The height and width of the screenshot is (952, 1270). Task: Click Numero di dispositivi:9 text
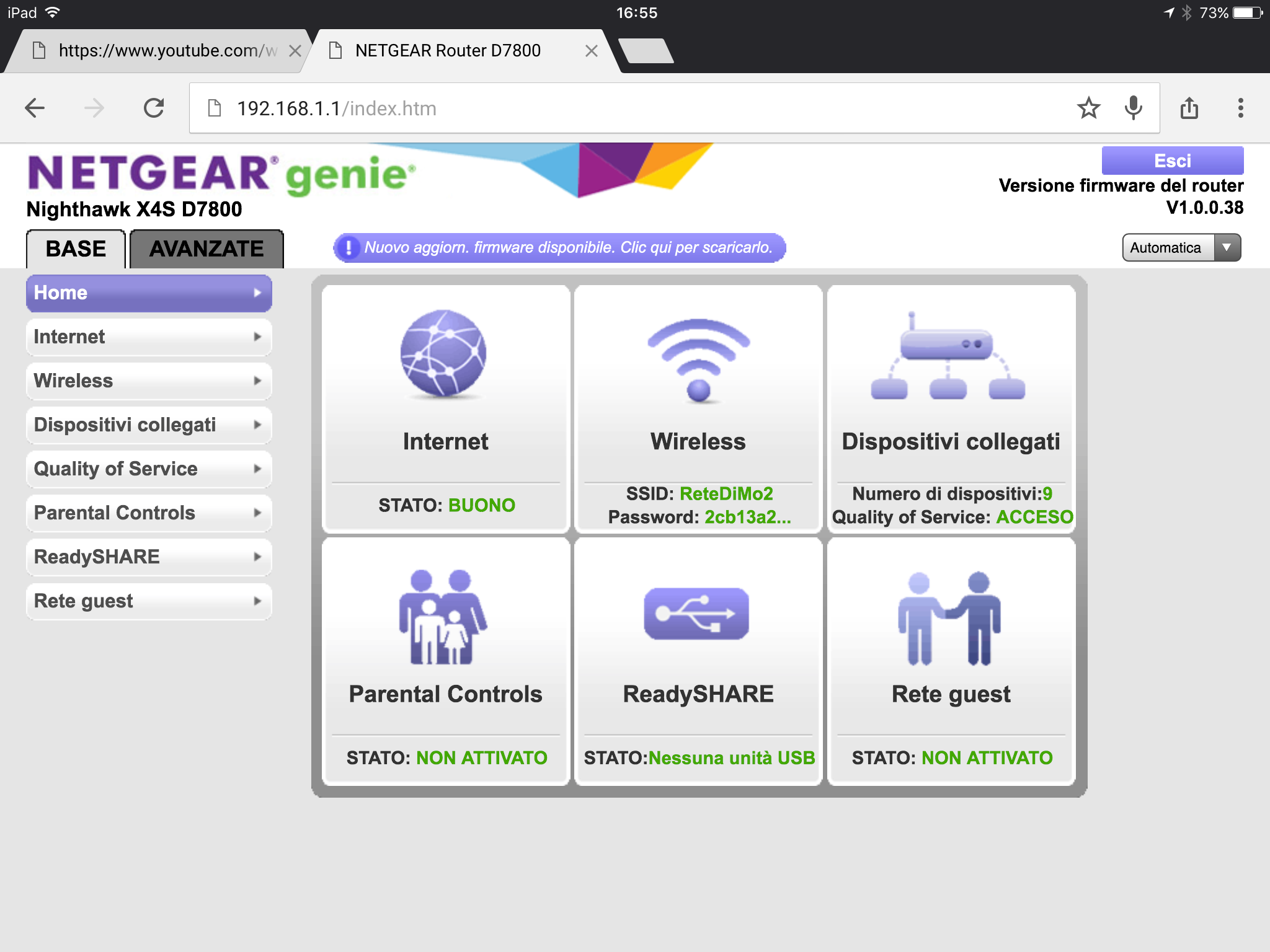(x=952, y=494)
